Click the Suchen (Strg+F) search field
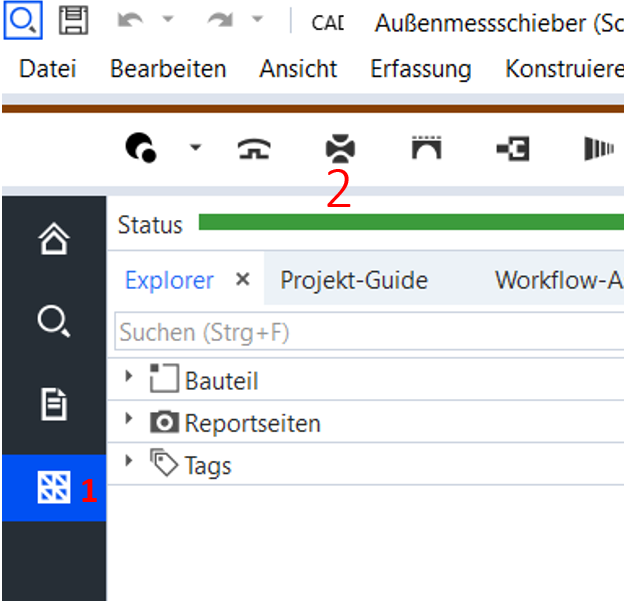Image resolution: width=624 pixels, height=601 pixels. pyautogui.click(x=369, y=332)
